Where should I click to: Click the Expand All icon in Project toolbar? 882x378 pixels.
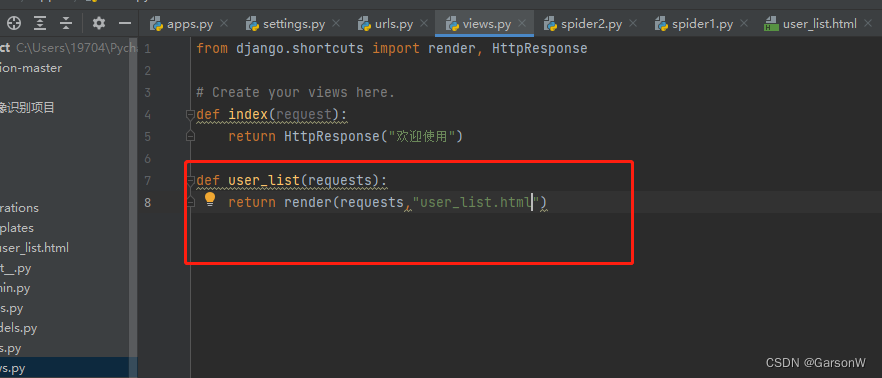pos(40,23)
